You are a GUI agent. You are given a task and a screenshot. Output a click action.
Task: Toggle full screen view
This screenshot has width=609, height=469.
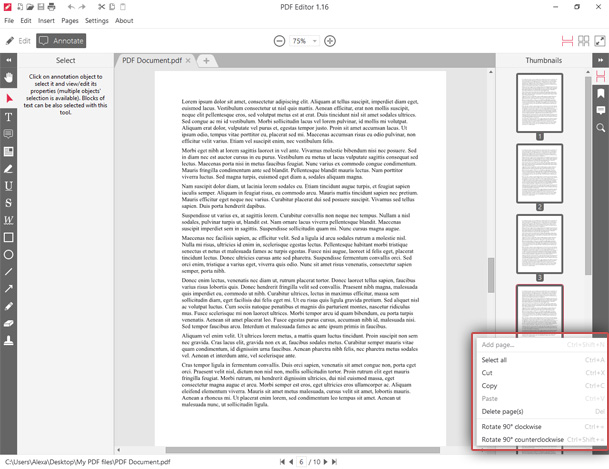(600, 41)
